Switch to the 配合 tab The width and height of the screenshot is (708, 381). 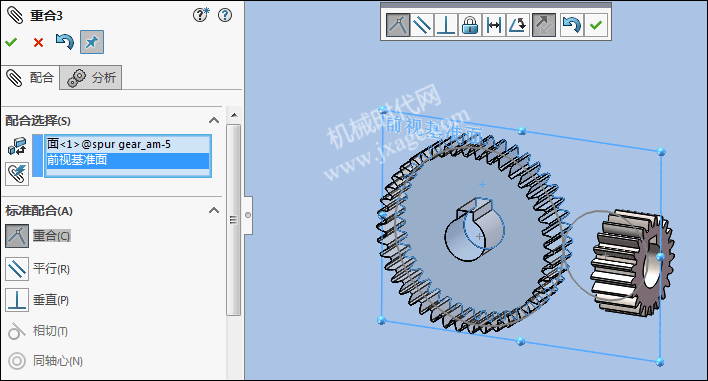coord(30,78)
